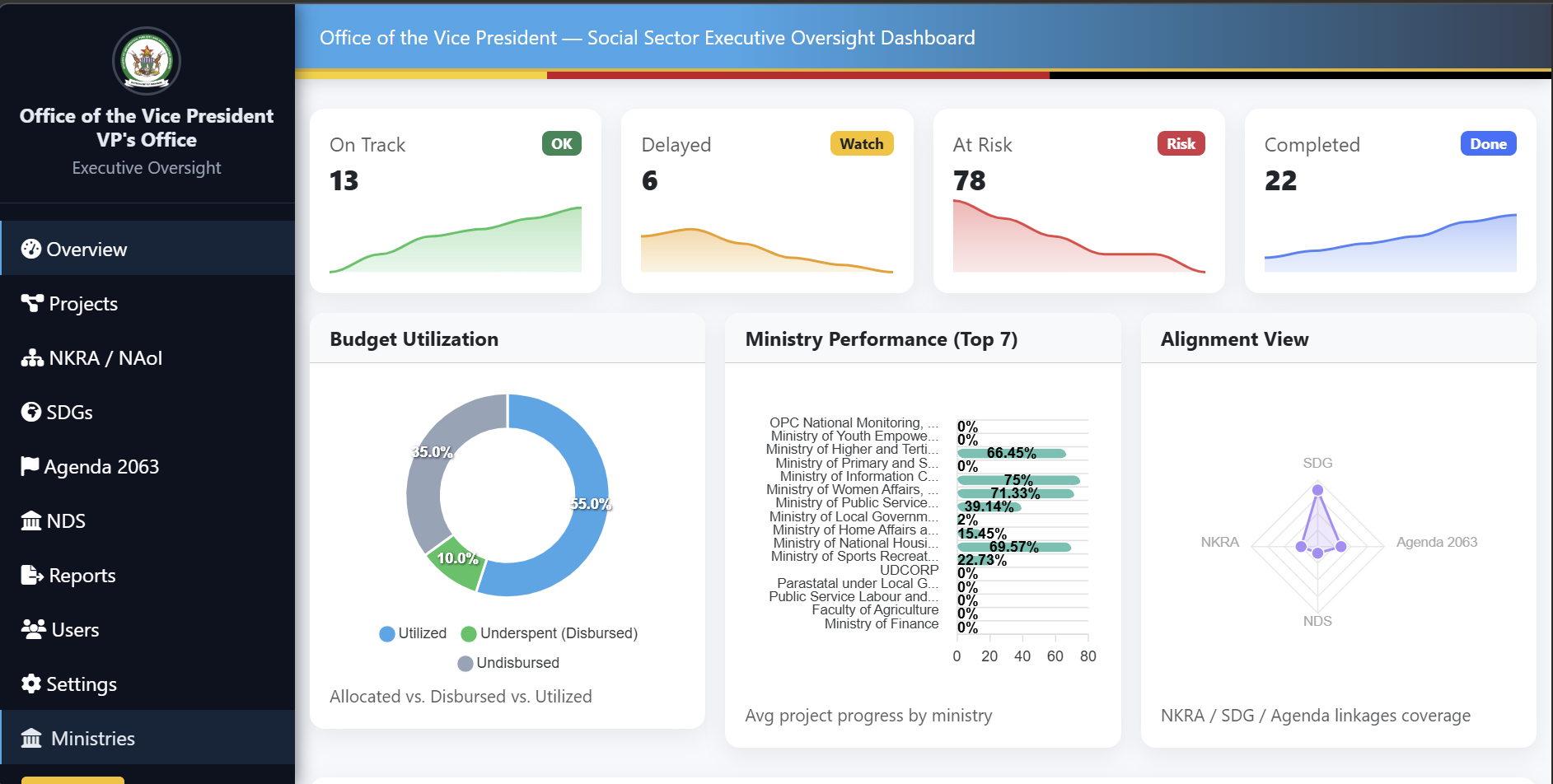Open the Settings menu entry

pos(81,684)
